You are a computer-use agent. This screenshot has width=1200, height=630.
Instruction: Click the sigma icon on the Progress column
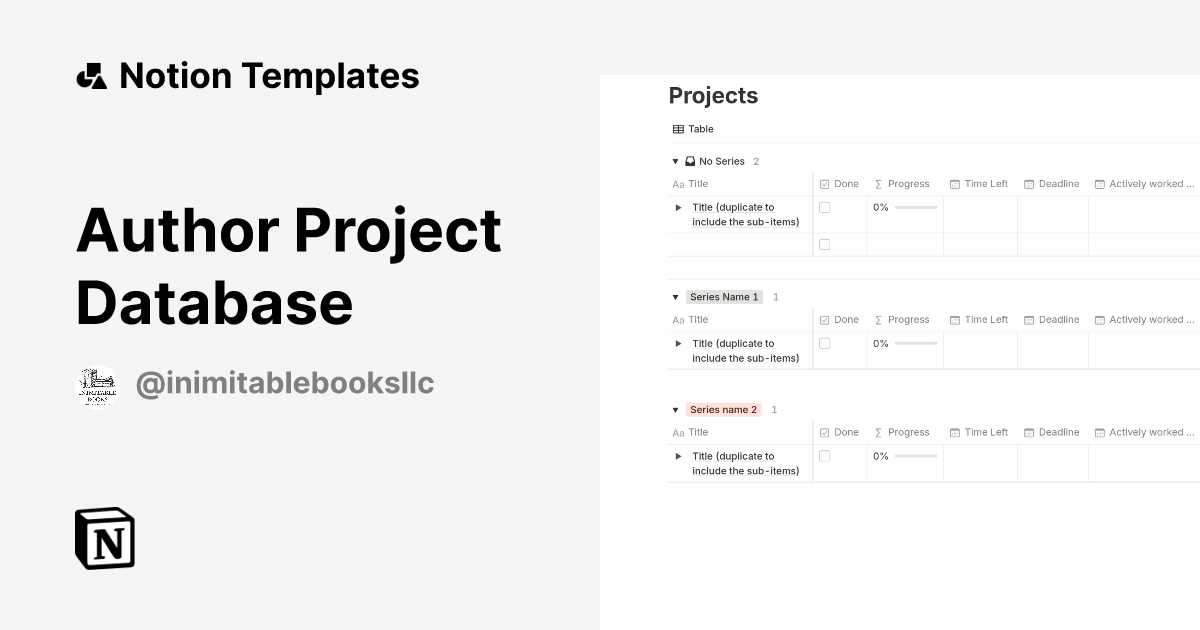coord(878,183)
